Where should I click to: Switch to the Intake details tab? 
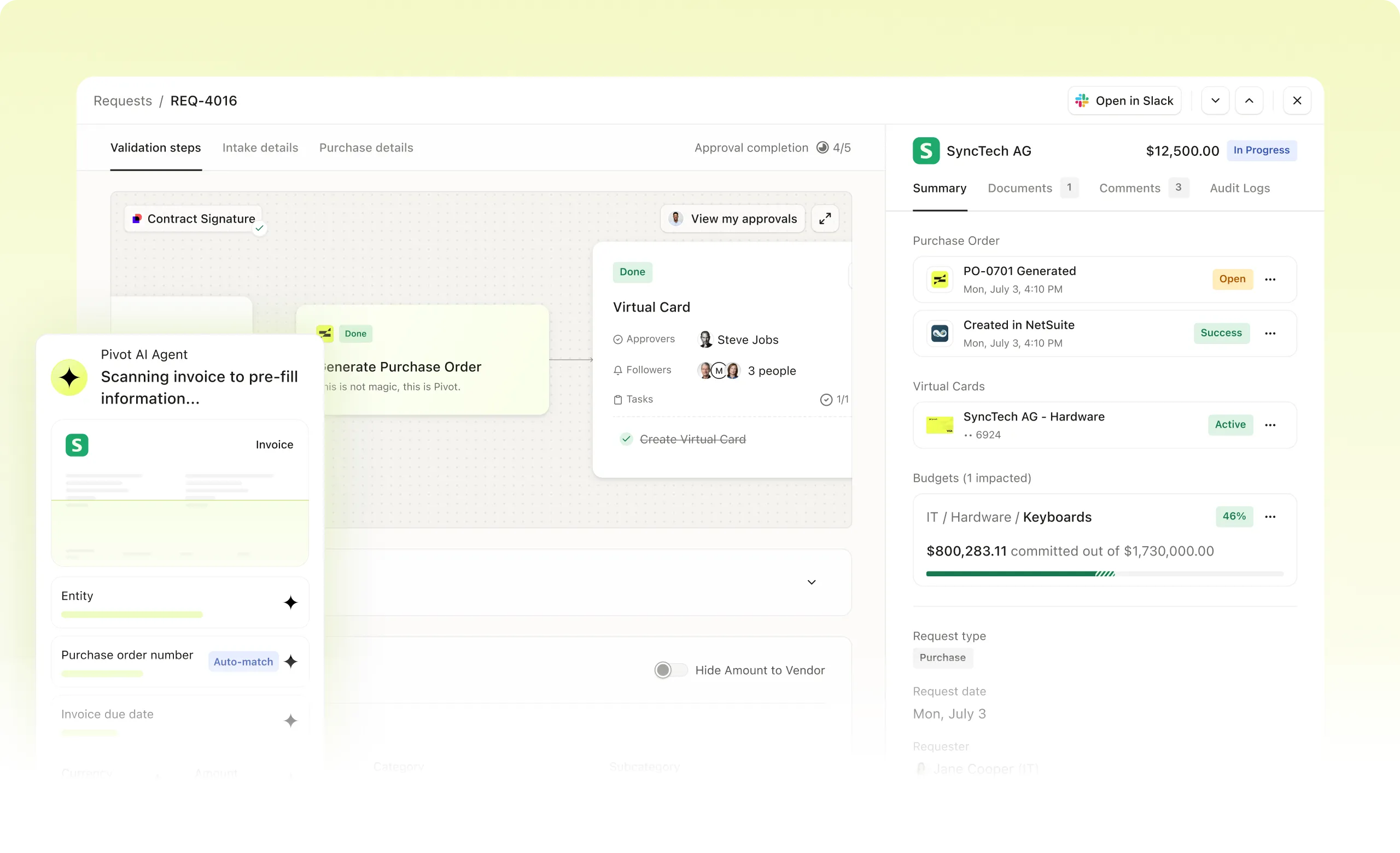point(260,148)
